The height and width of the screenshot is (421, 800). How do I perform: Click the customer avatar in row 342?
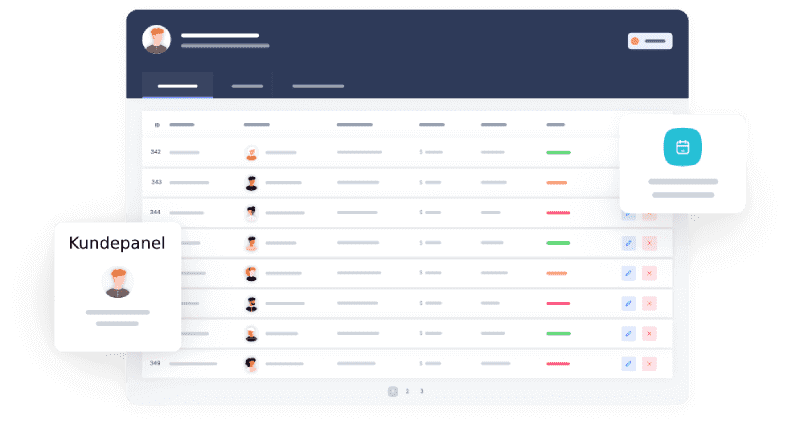pos(251,153)
